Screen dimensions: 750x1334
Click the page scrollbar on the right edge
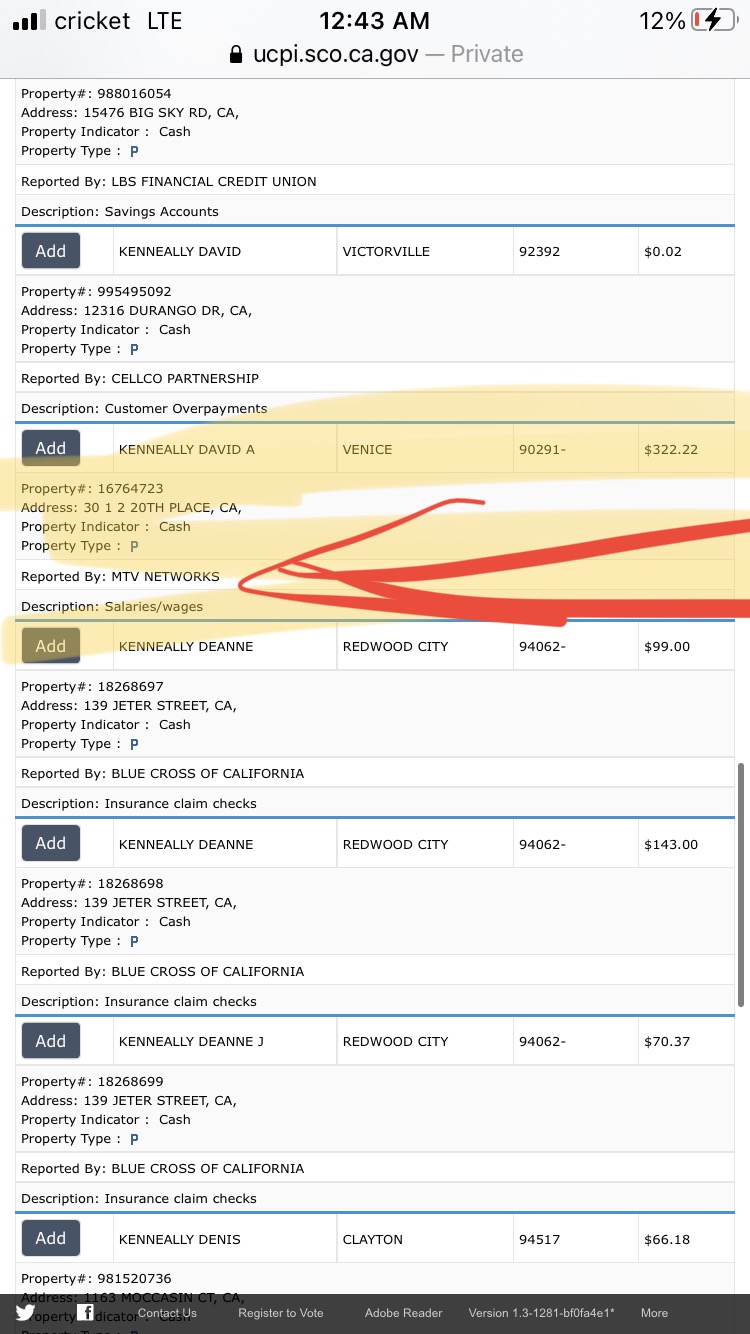[x=741, y=885]
